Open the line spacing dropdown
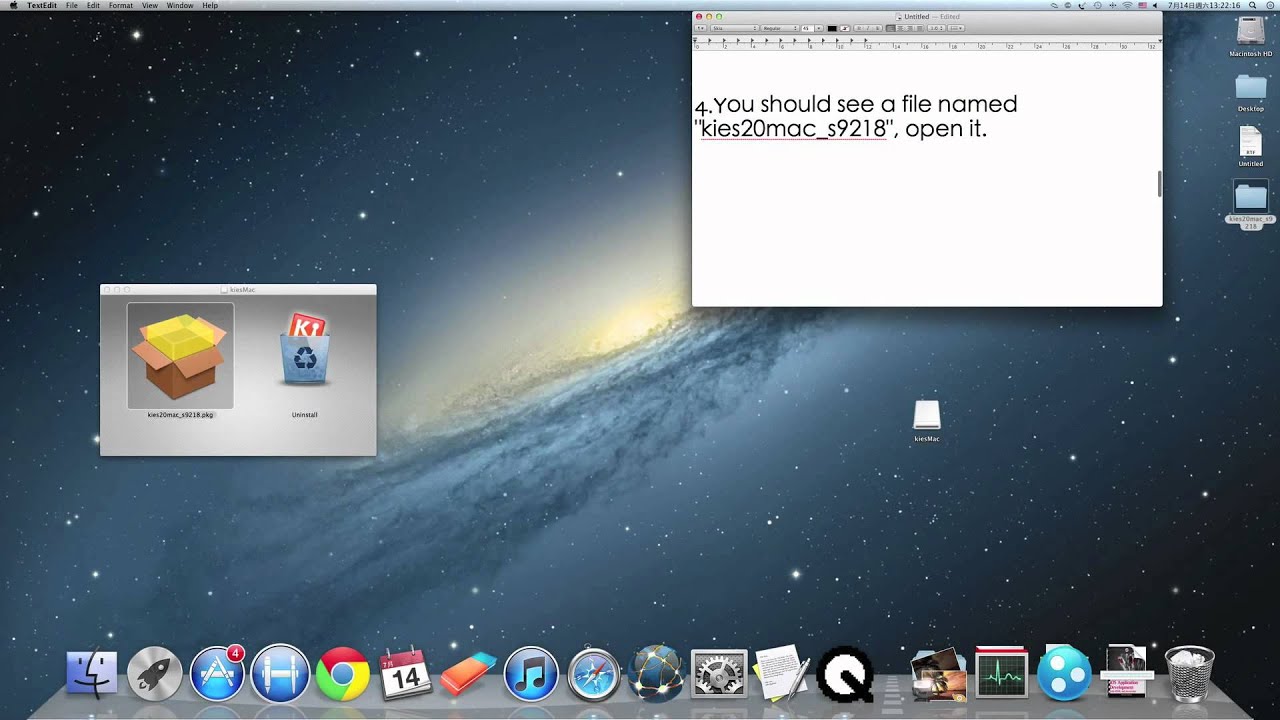The image size is (1280, 720). point(936,28)
